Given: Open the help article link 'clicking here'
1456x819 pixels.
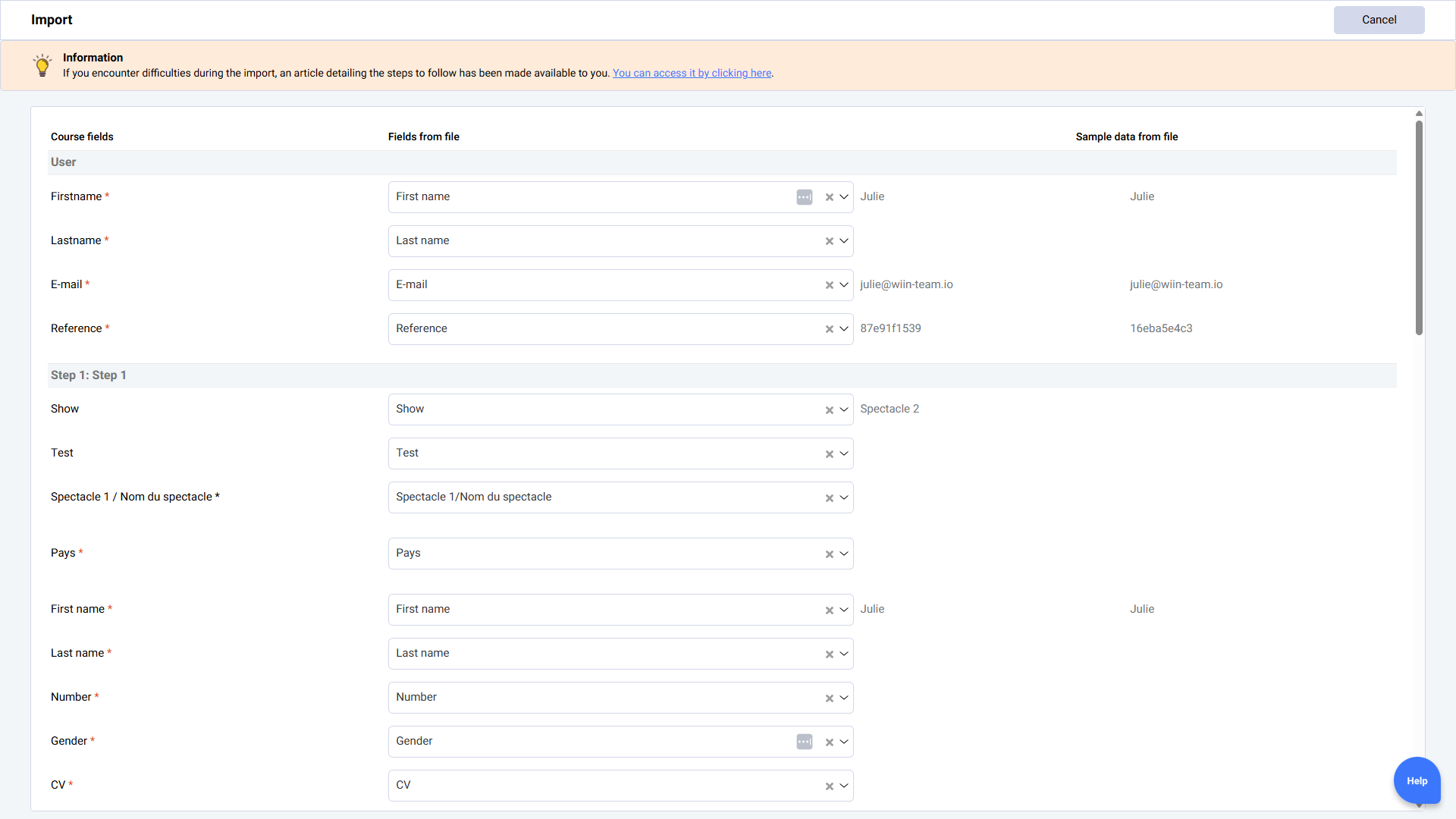Looking at the screenshot, I should pos(693,73).
